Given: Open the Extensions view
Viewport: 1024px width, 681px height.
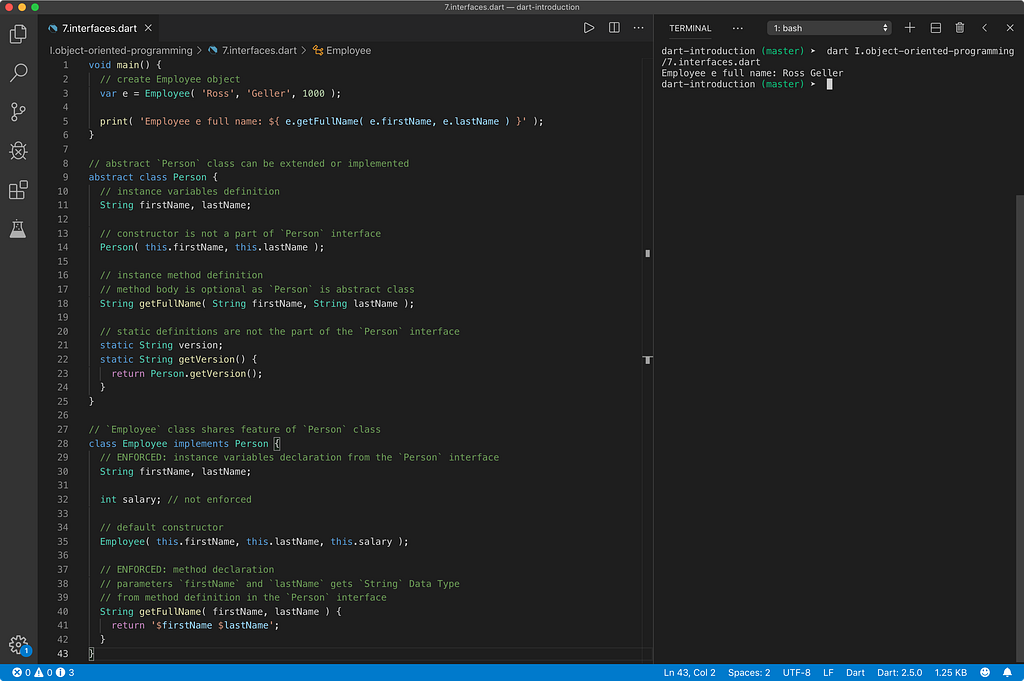Looking at the screenshot, I should point(17,189).
